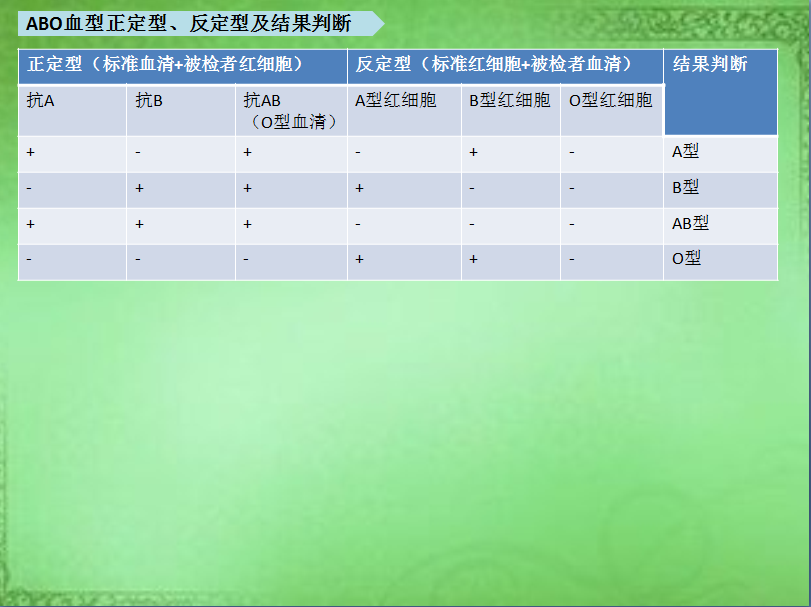Click B型红细胞 '+' cell in A型 row

click(x=511, y=154)
